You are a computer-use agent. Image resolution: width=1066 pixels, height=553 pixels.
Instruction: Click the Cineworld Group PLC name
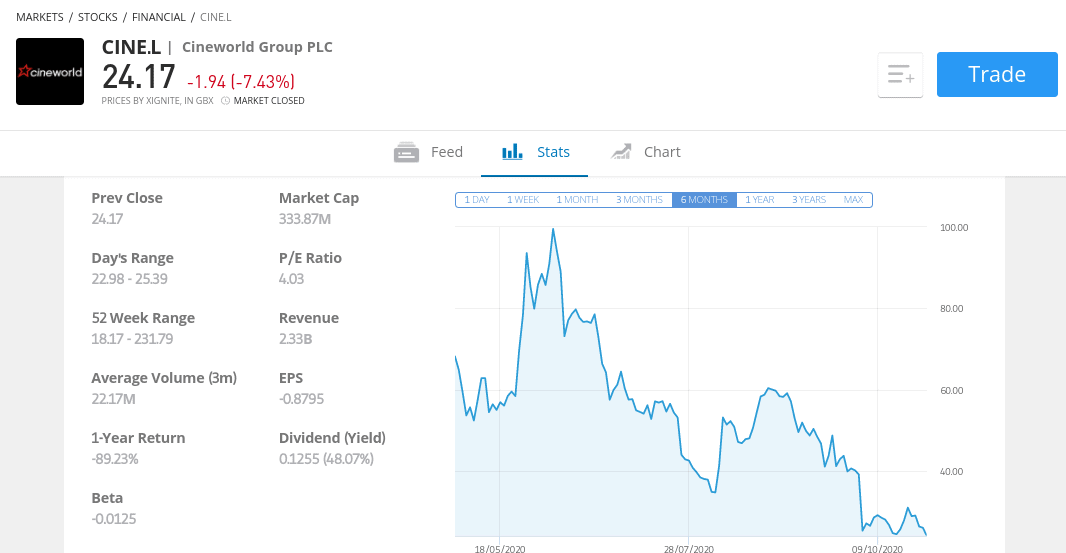coord(257,47)
